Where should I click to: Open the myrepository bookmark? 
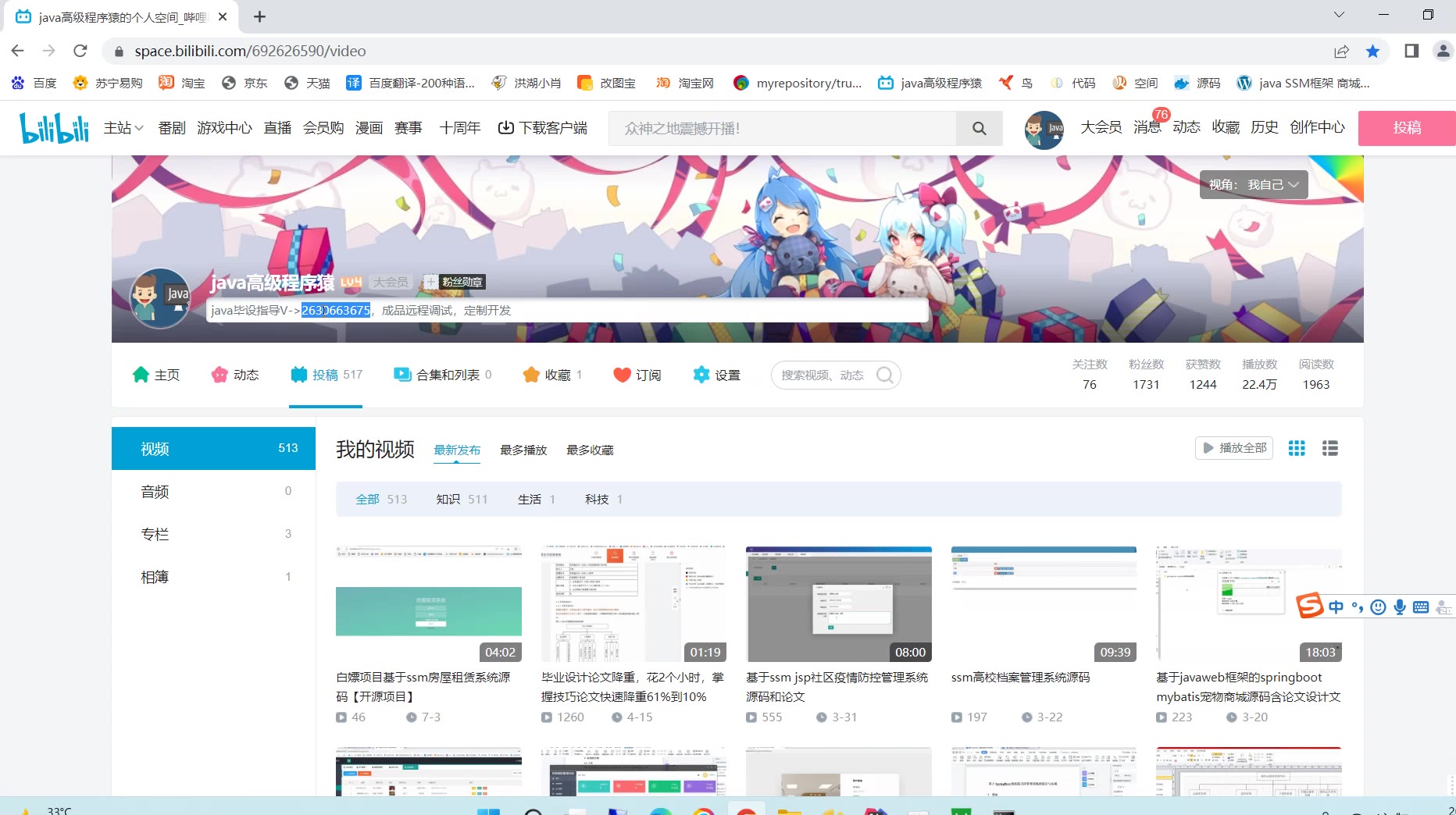(798, 83)
